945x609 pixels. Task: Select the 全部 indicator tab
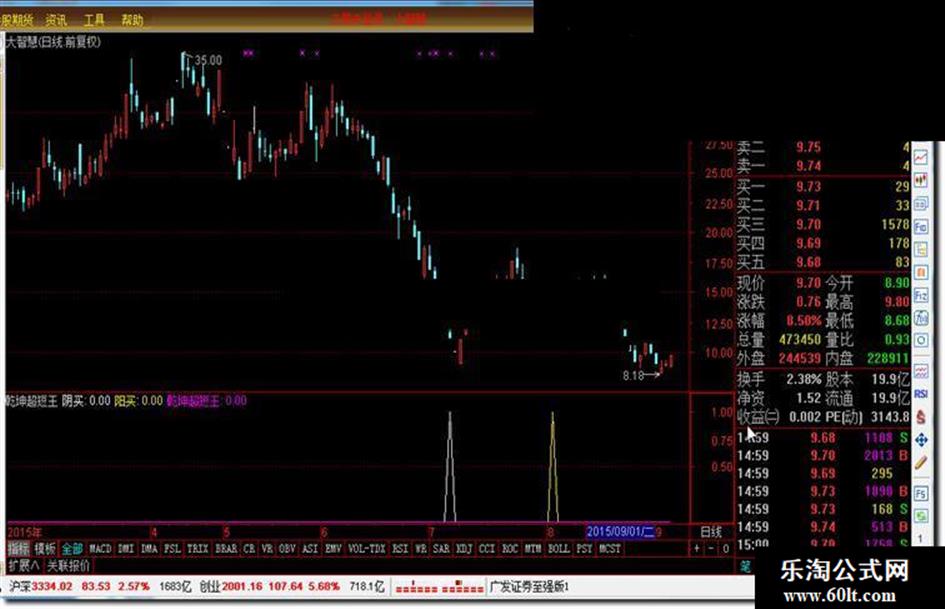pos(72,549)
